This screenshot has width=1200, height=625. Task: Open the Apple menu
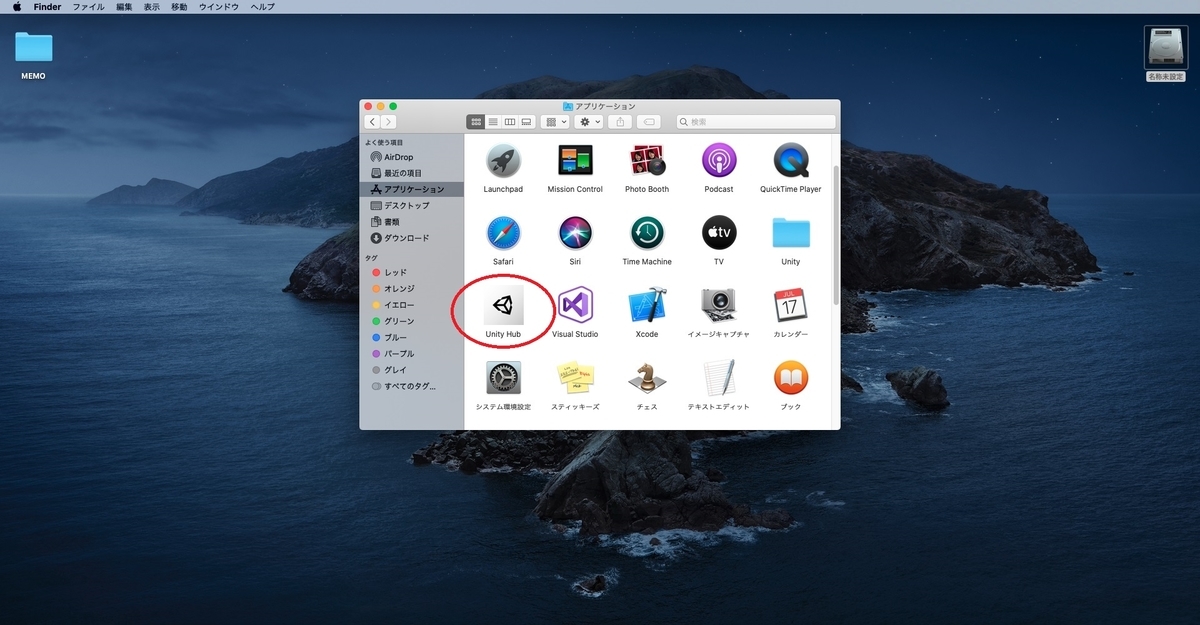coord(16,7)
